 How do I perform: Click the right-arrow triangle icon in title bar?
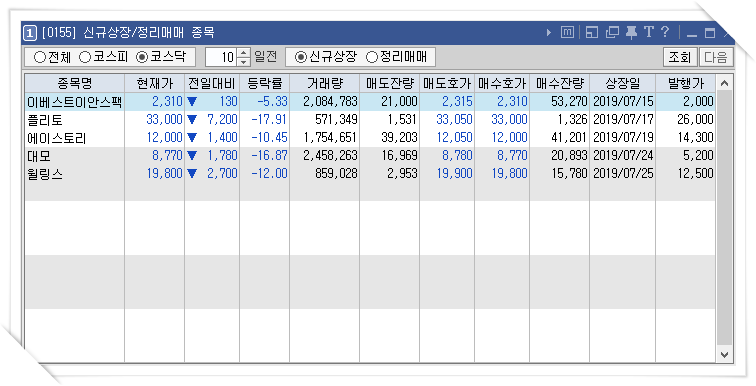(x=549, y=33)
